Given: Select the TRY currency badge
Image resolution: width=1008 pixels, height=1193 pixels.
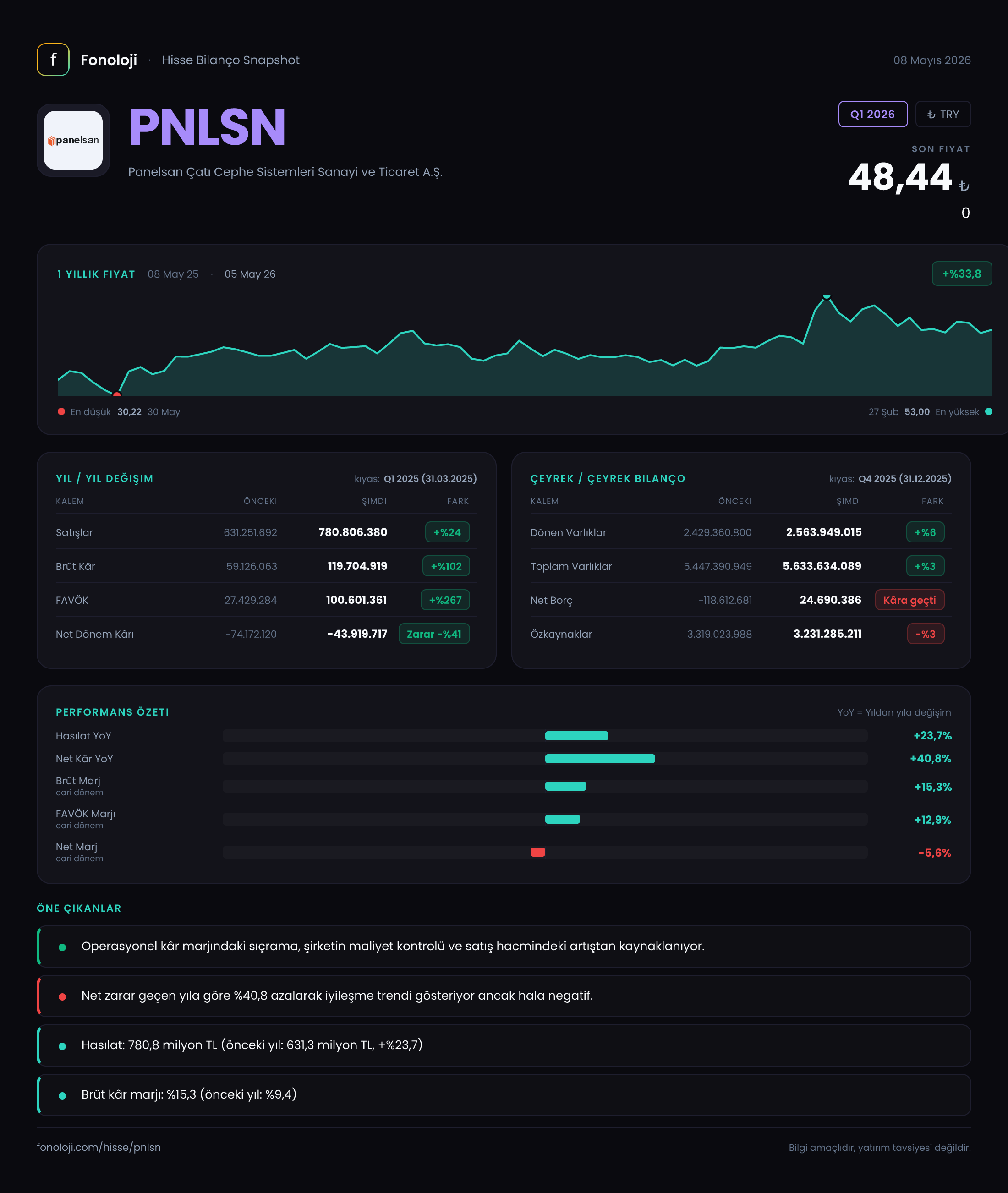Looking at the screenshot, I should point(943,114).
